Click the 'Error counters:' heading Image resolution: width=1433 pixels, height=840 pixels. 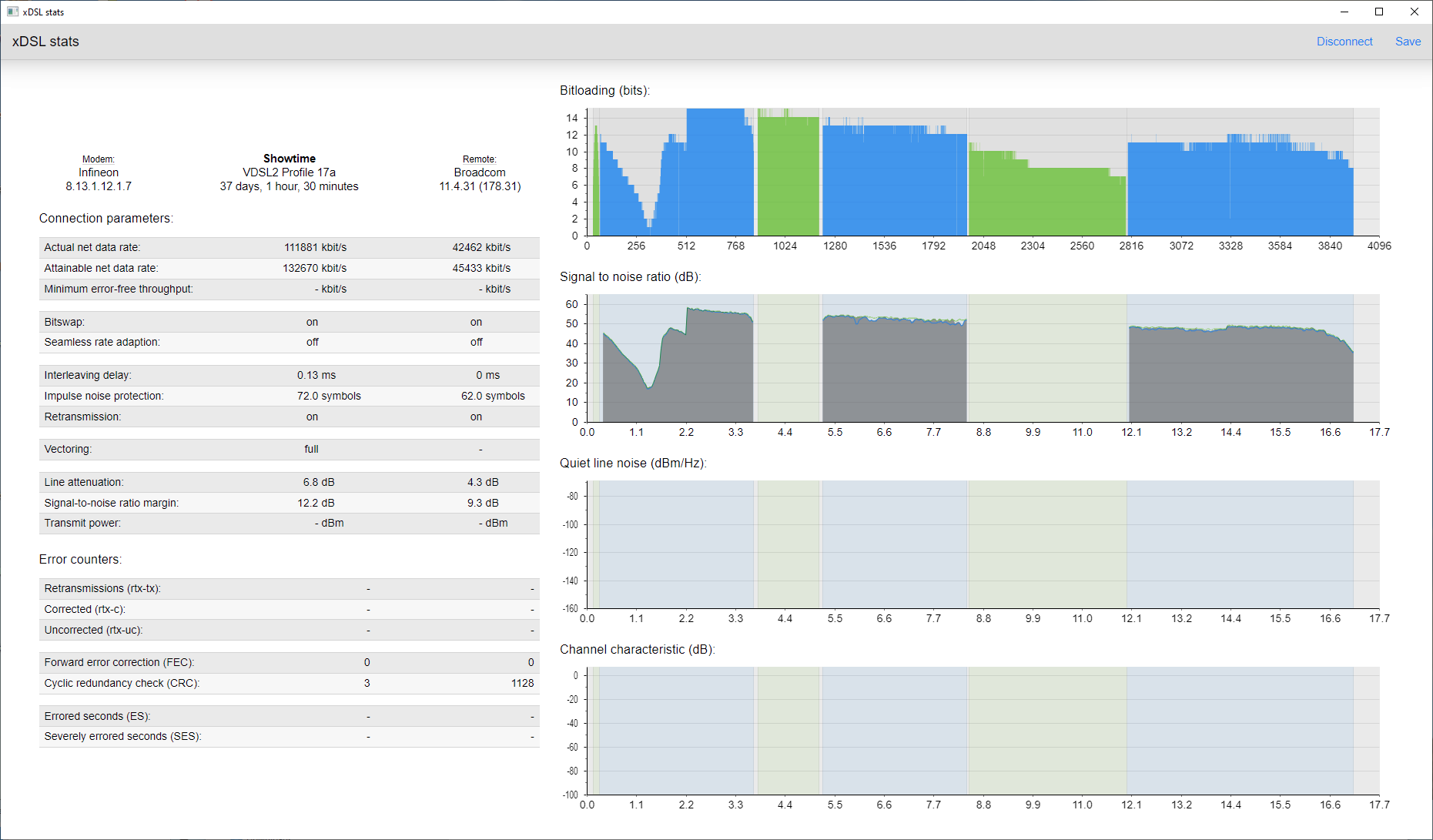(x=80, y=560)
